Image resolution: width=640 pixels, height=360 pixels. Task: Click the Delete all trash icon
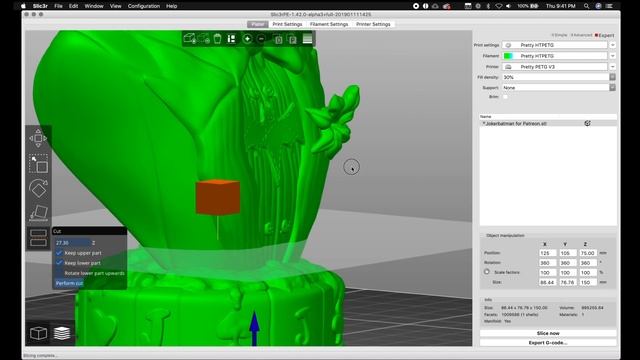(x=218, y=39)
